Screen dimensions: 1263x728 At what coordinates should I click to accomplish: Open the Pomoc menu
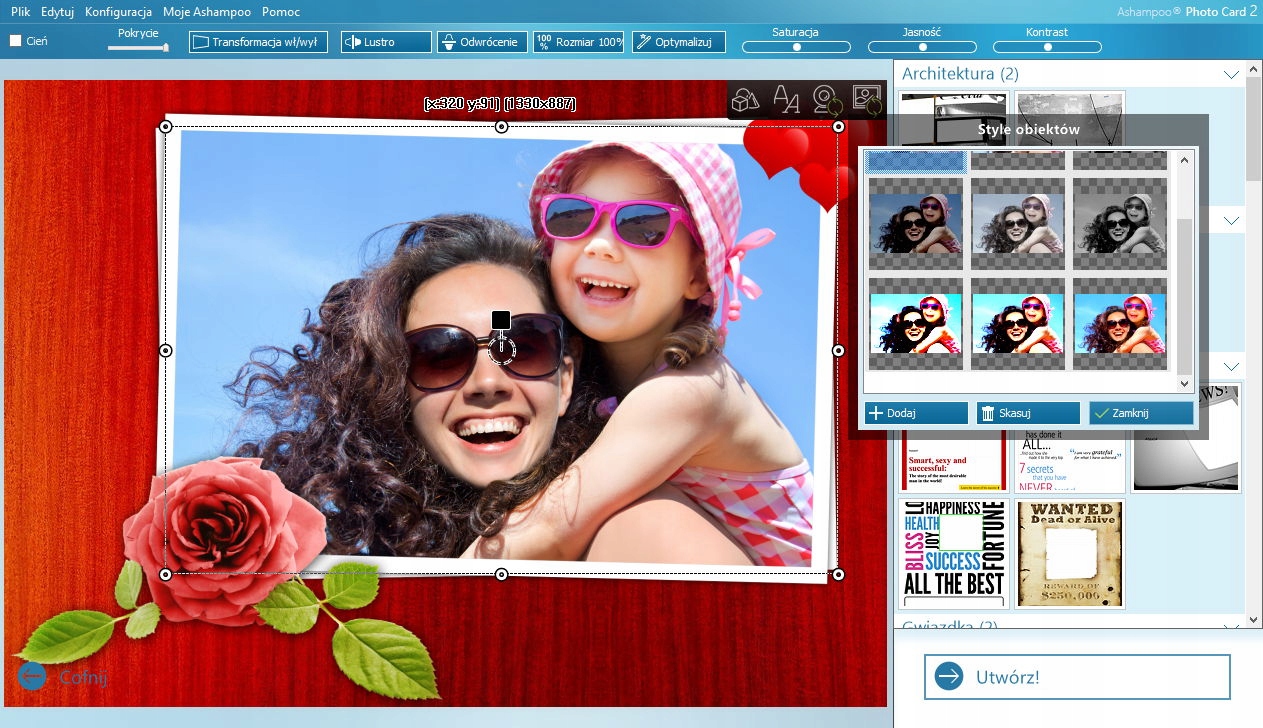[x=281, y=12]
